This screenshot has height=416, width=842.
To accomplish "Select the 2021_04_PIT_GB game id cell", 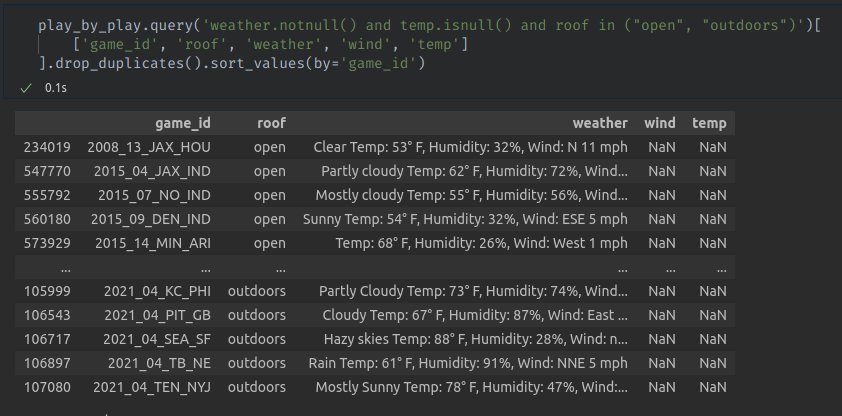I will click(157, 315).
